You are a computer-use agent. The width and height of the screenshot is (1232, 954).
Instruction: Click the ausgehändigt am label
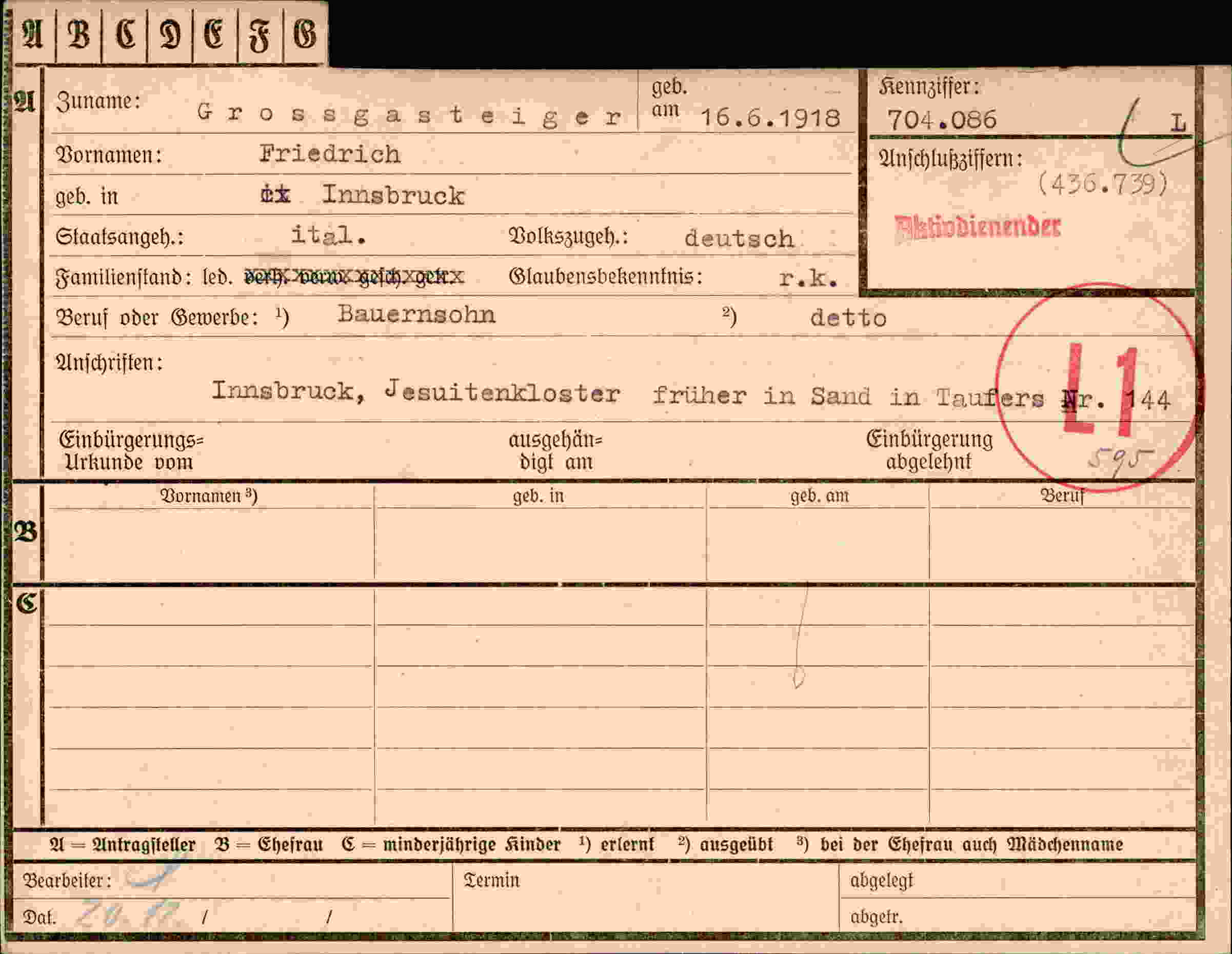555,451
